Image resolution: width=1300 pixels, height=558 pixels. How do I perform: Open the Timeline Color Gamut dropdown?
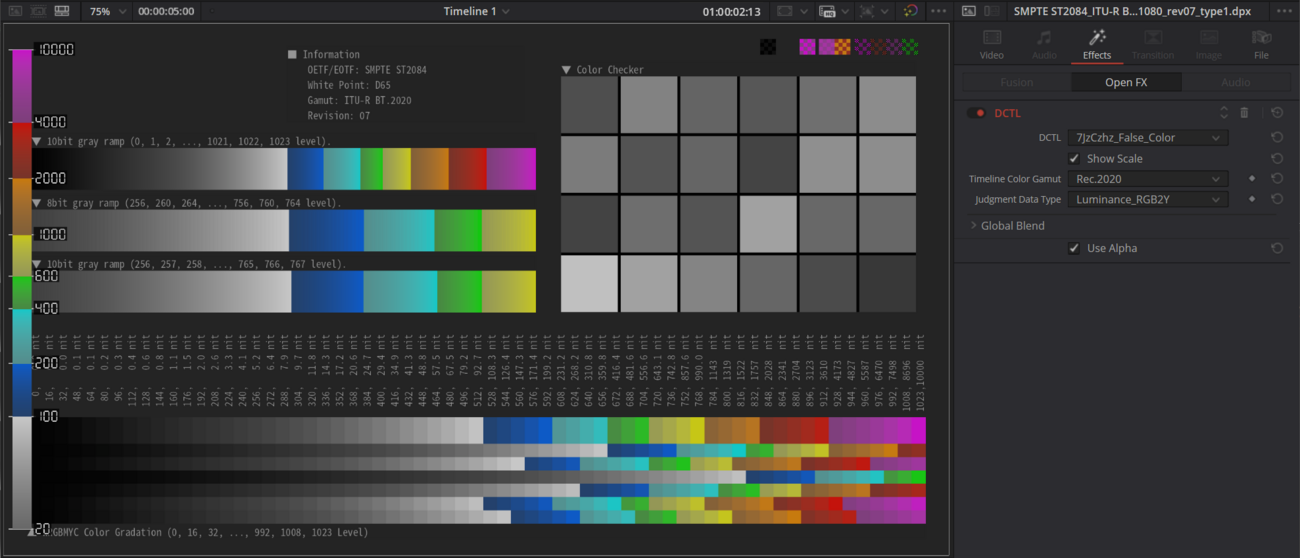coord(1147,179)
